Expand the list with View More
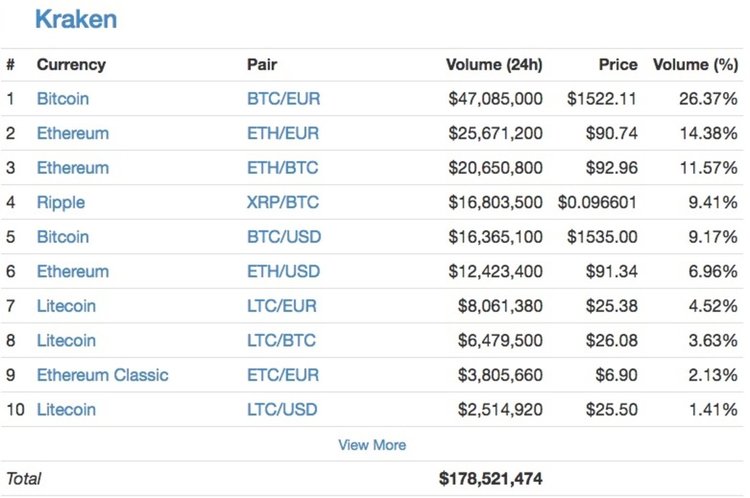Viewport: 750px width, 498px height. coord(372,444)
